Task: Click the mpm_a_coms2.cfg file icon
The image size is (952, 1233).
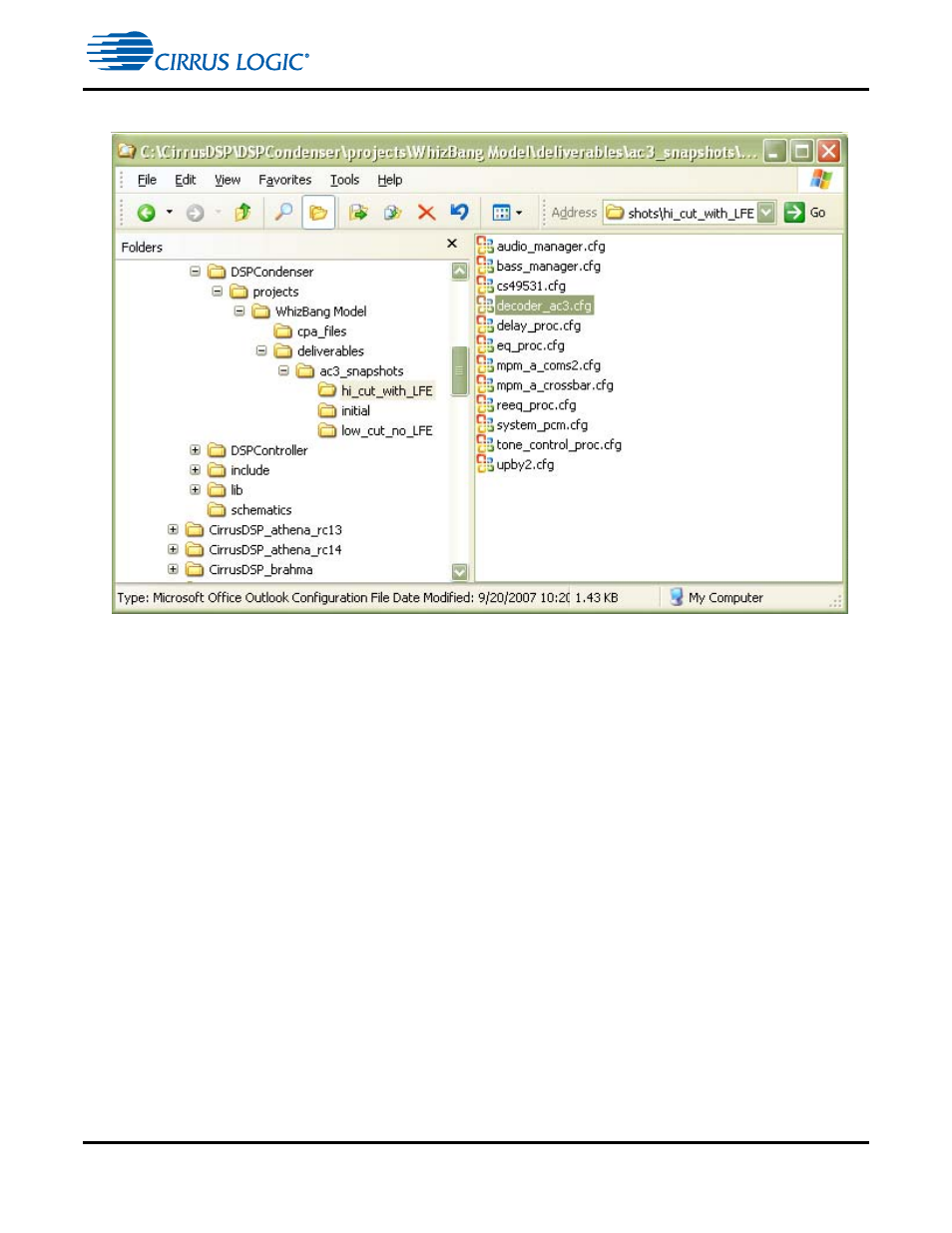Action: 485,365
